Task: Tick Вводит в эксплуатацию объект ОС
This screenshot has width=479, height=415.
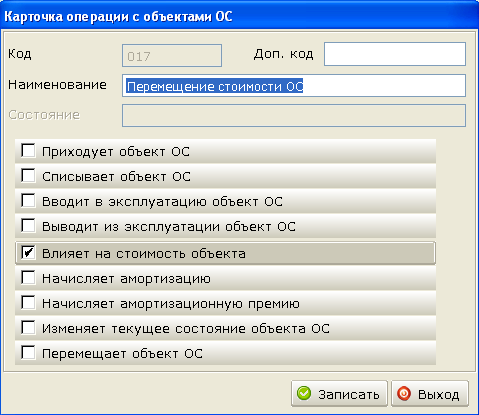Action: (28, 201)
